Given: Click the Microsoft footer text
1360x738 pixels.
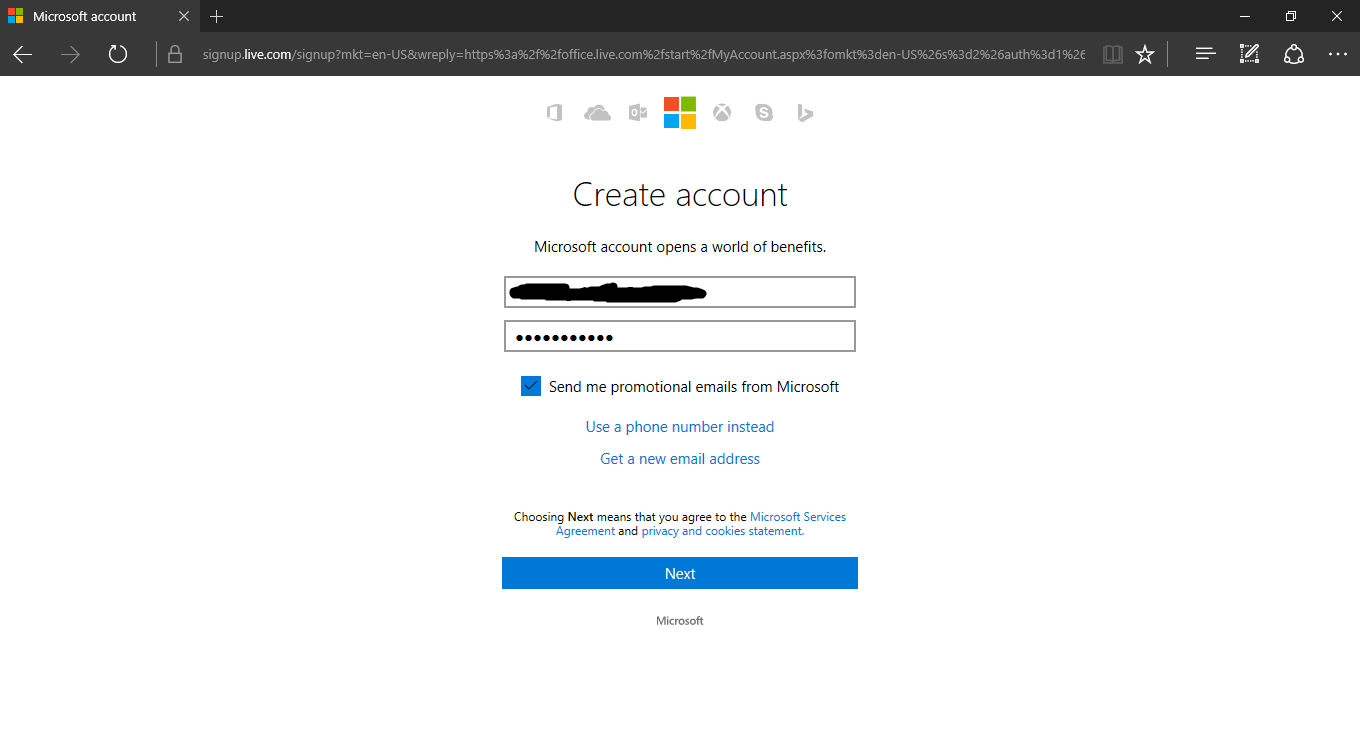Looking at the screenshot, I should (680, 621).
